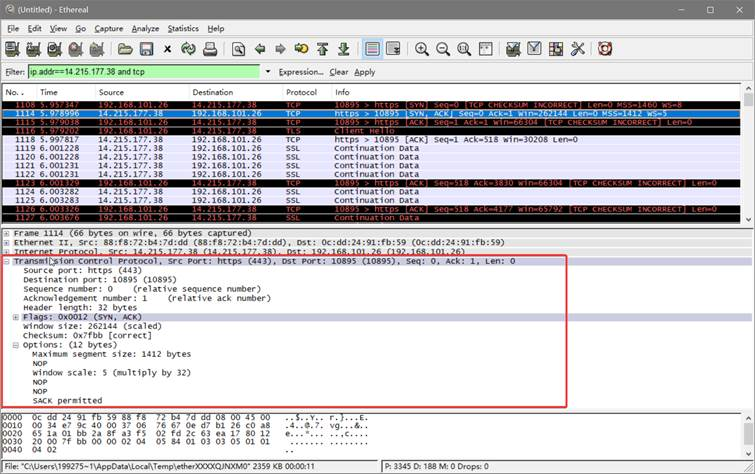Sort by the No. column header

tap(19, 92)
